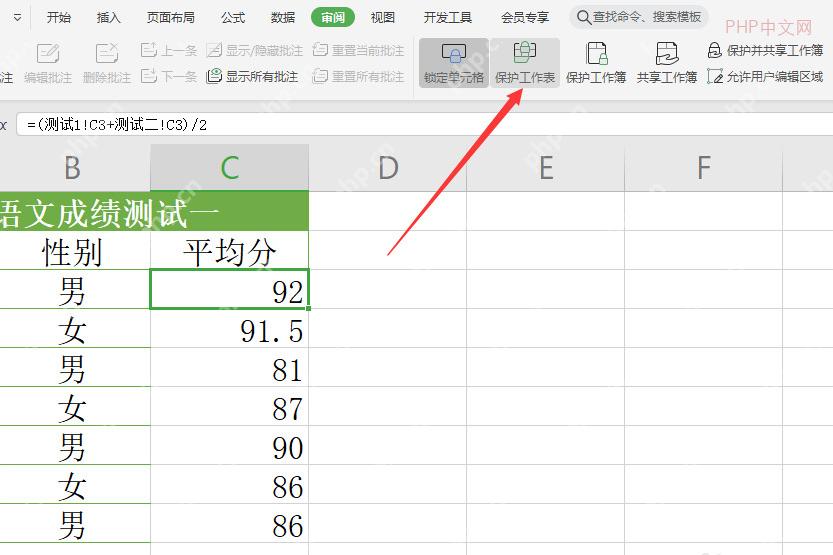Click 保护并共享工作簿 button
833x555 pixels.
pos(766,50)
